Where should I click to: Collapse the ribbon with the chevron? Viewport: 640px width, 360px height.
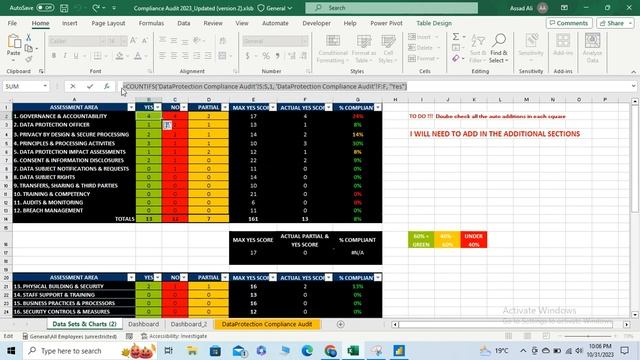point(633,71)
